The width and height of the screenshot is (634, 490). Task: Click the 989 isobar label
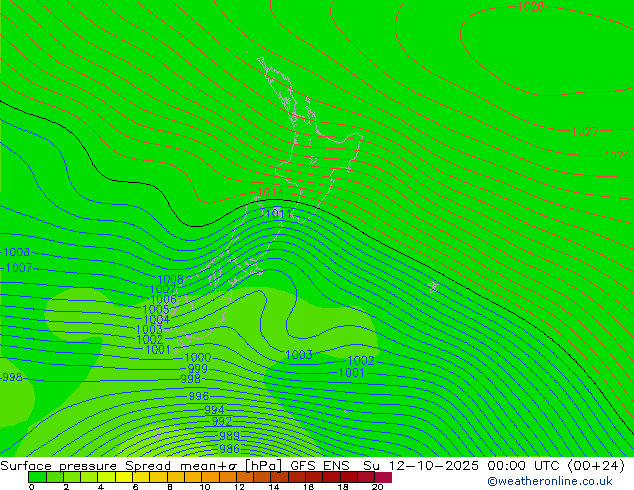point(230,436)
